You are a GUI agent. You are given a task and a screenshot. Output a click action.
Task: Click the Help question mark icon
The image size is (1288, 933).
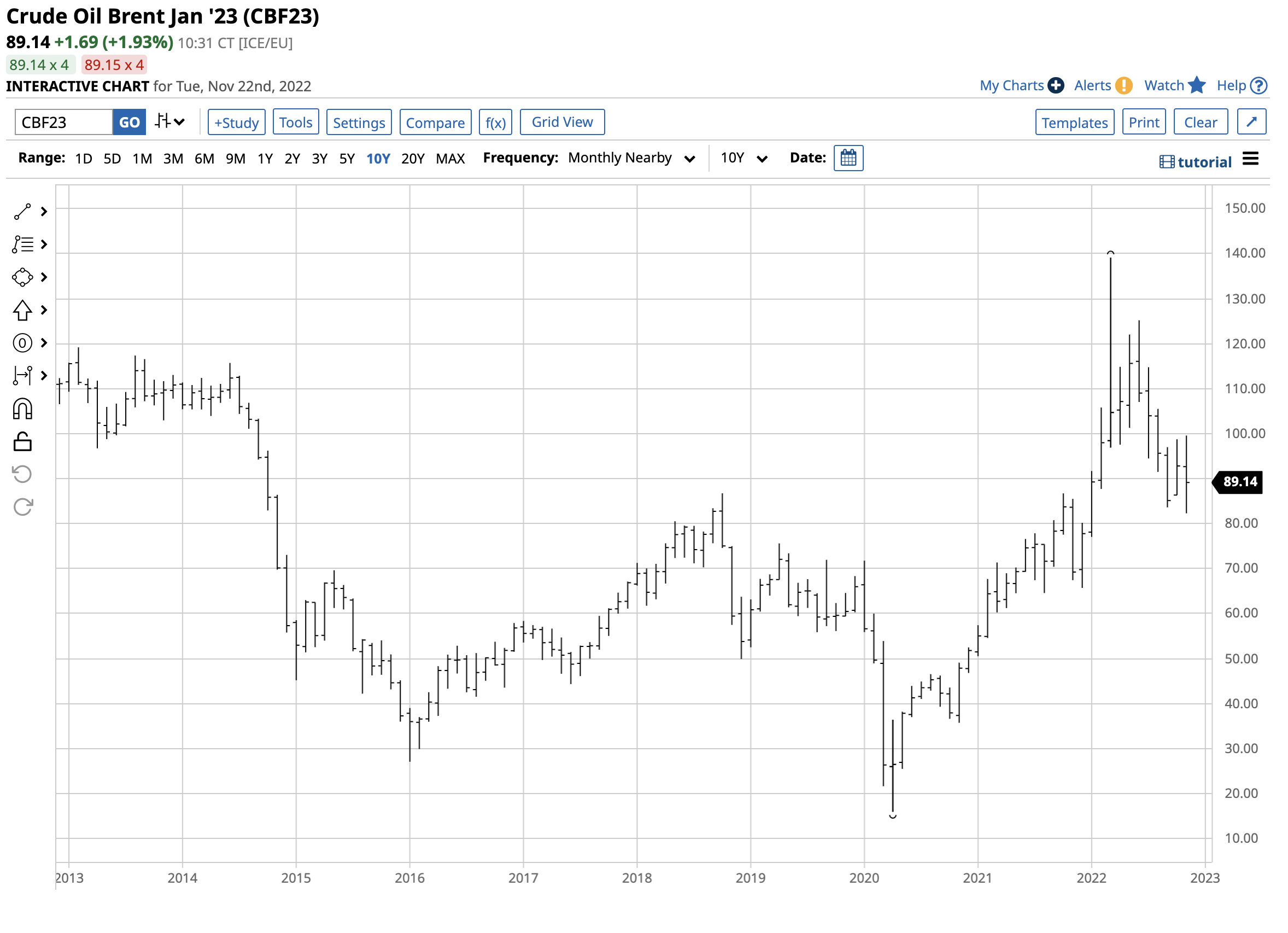coord(1260,86)
